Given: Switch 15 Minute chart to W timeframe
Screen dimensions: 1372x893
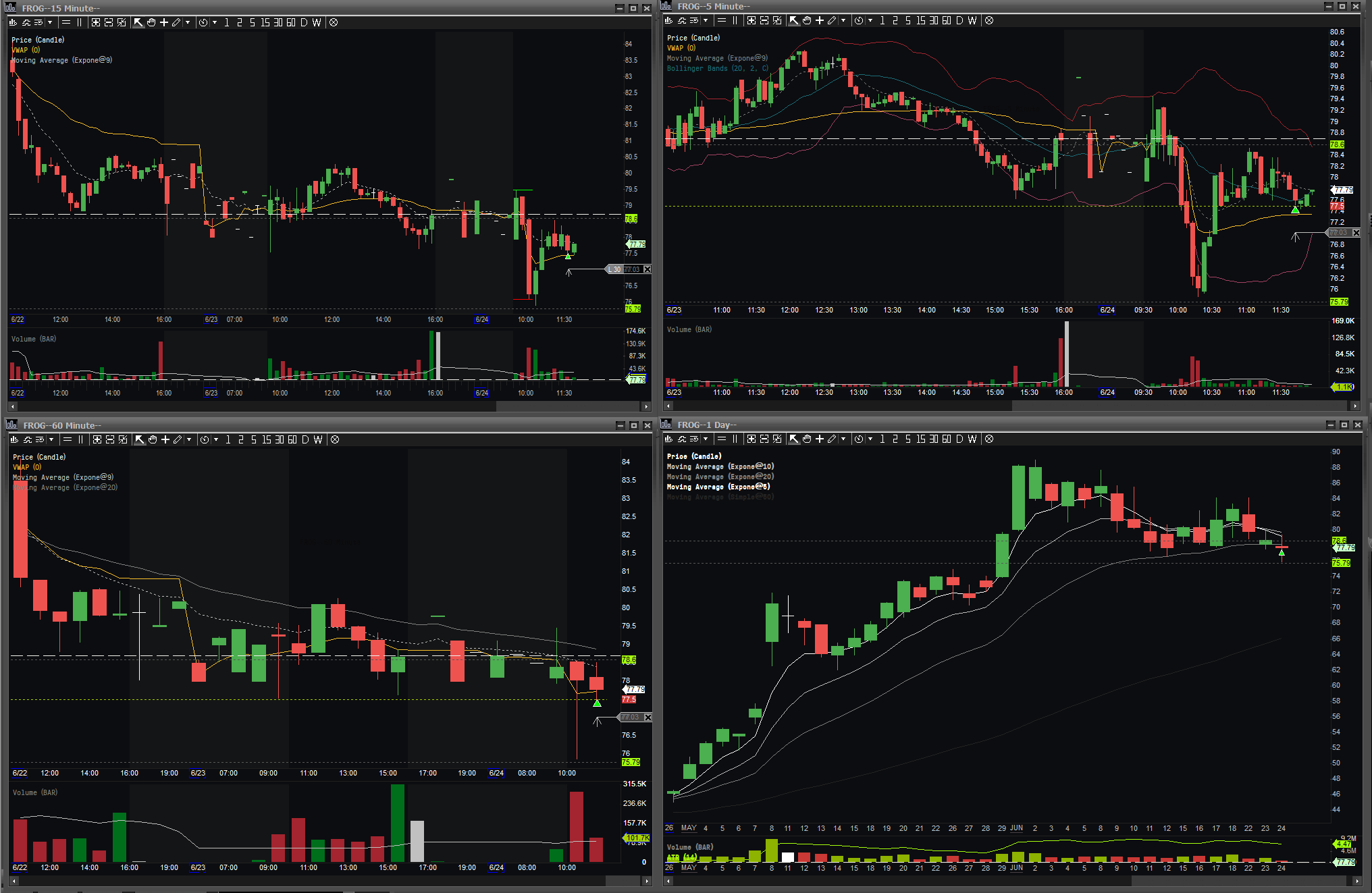Looking at the screenshot, I should click(317, 22).
